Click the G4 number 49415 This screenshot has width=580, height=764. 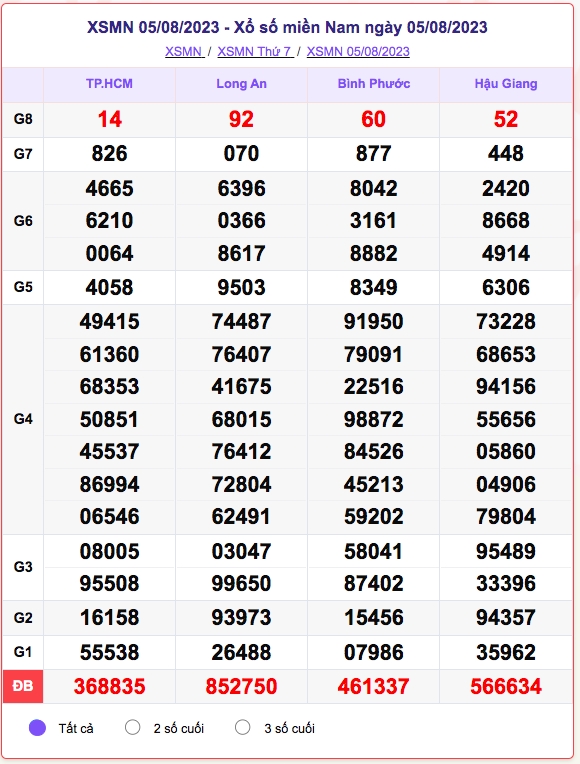point(109,322)
